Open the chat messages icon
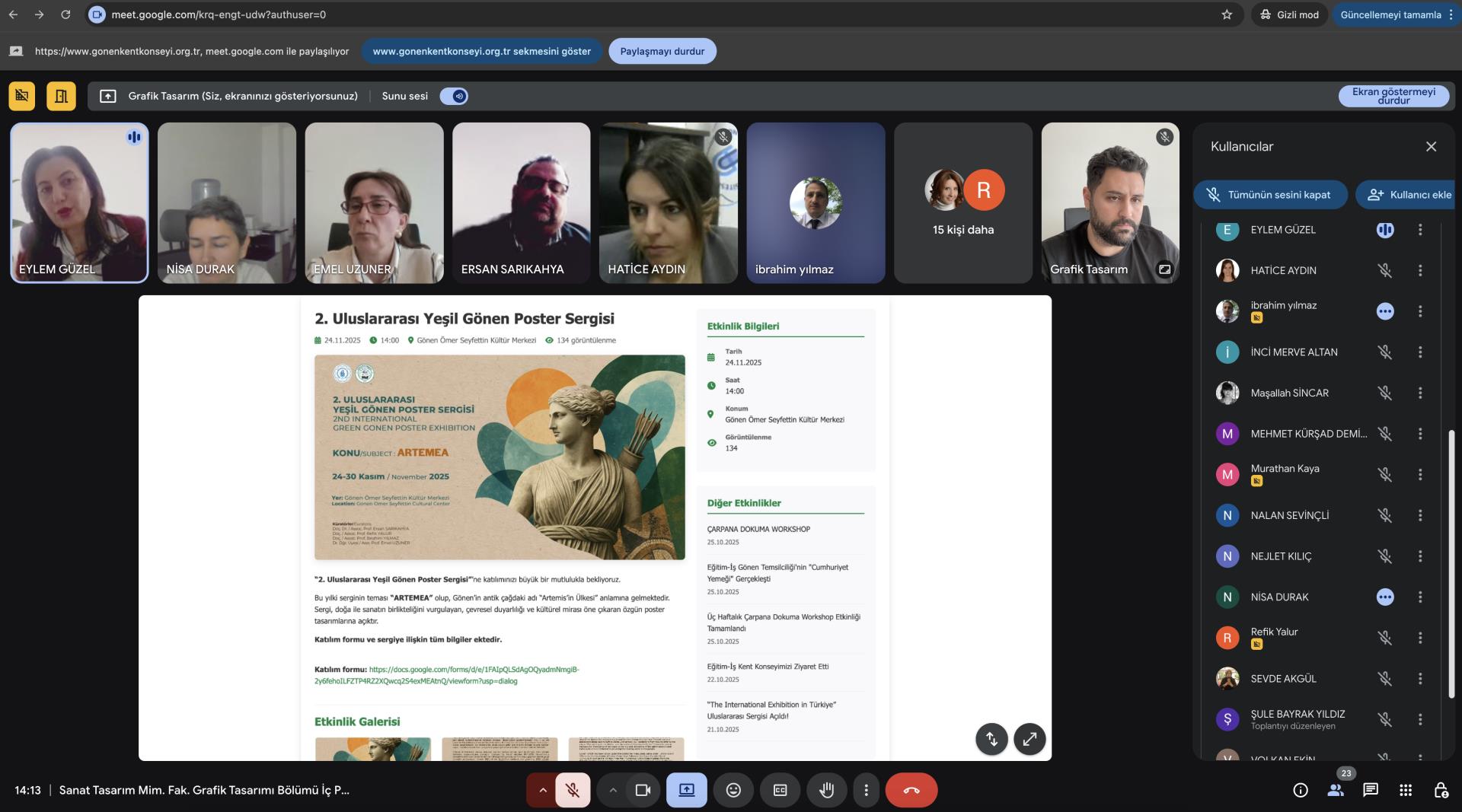 [x=1371, y=790]
